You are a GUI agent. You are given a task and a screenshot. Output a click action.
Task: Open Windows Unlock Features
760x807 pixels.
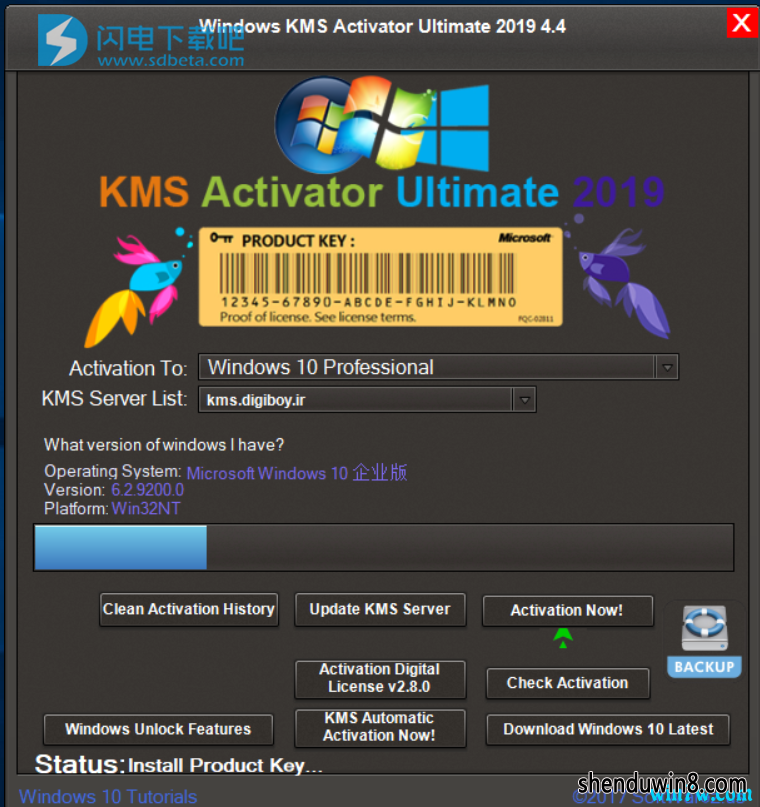(x=158, y=729)
